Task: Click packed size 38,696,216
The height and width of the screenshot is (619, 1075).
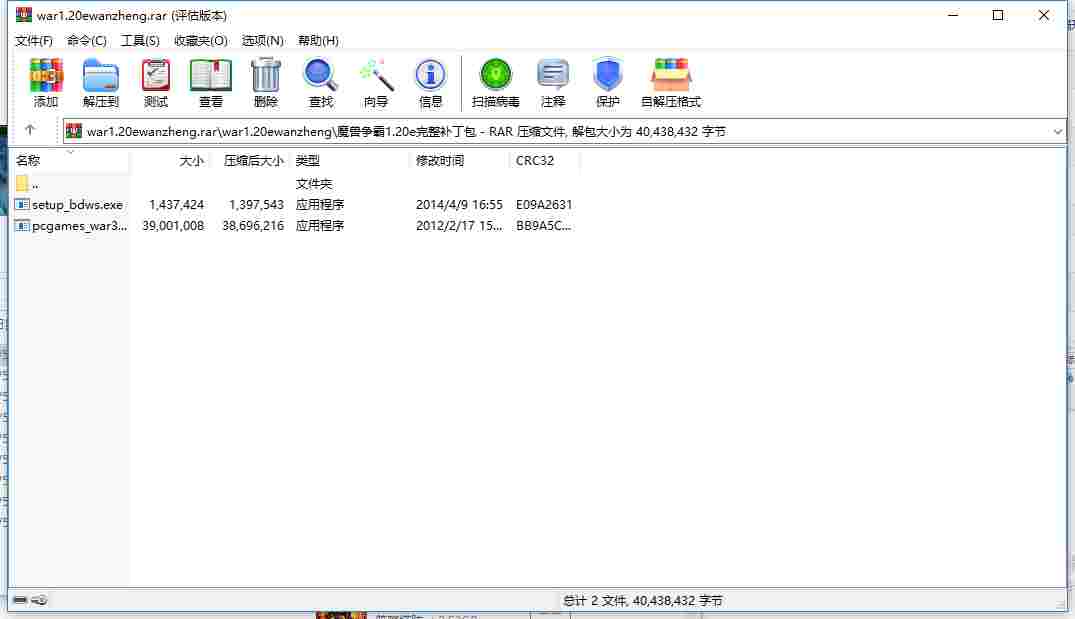Action: click(252, 226)
